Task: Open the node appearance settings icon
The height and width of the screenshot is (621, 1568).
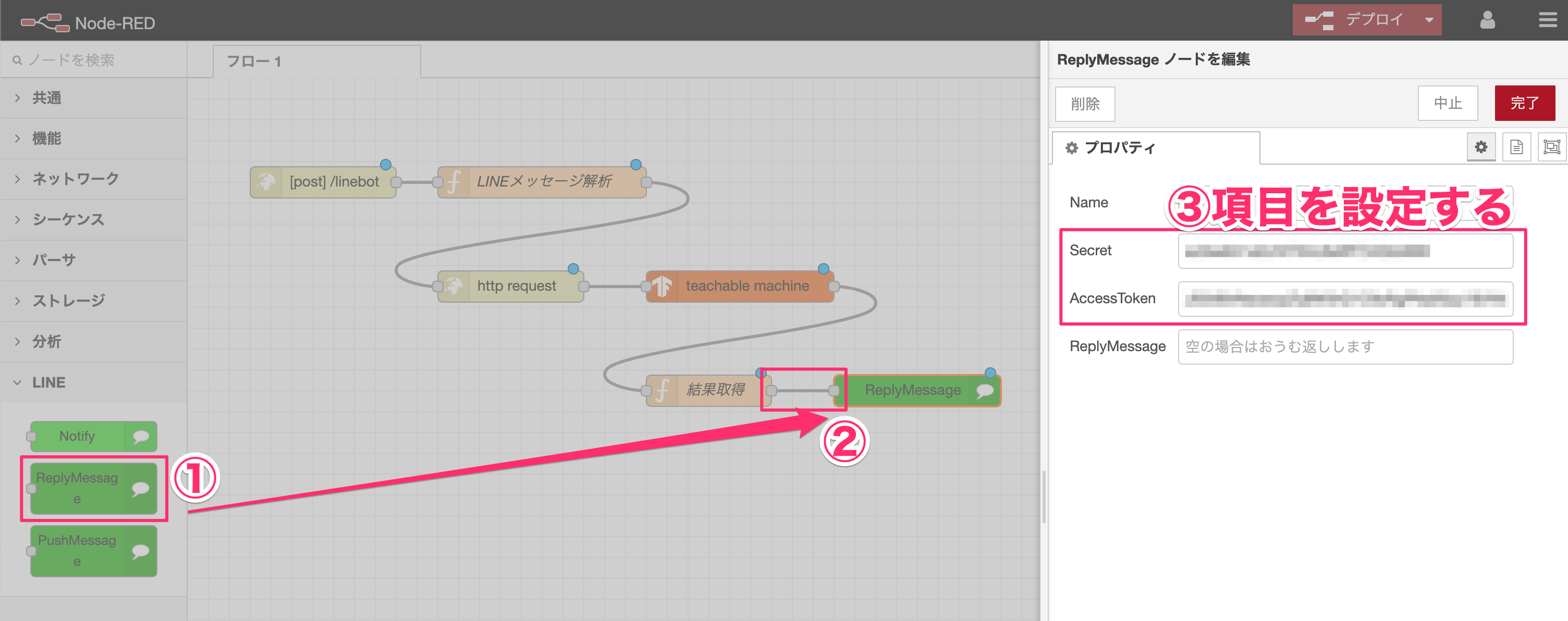Action: pyautogui.click(x=1551, y=146)
